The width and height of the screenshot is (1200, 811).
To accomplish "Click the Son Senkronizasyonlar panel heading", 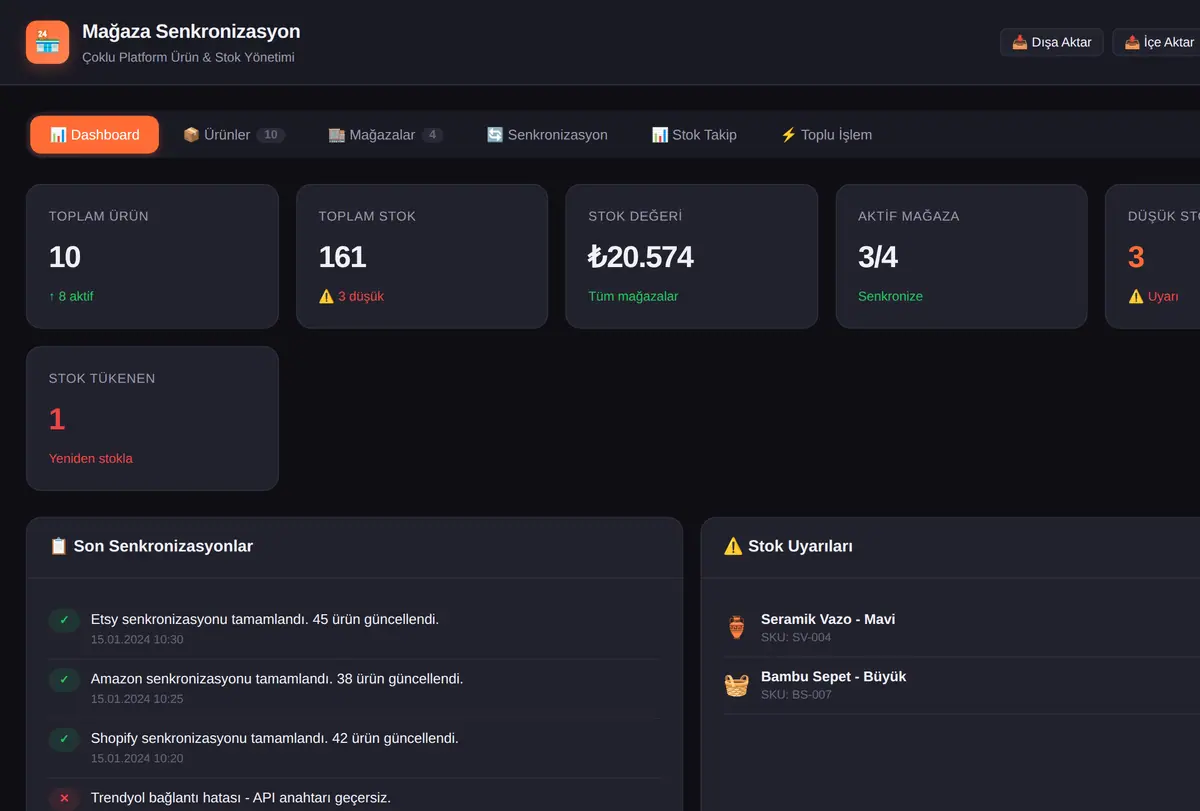I will tap(151, 546).
